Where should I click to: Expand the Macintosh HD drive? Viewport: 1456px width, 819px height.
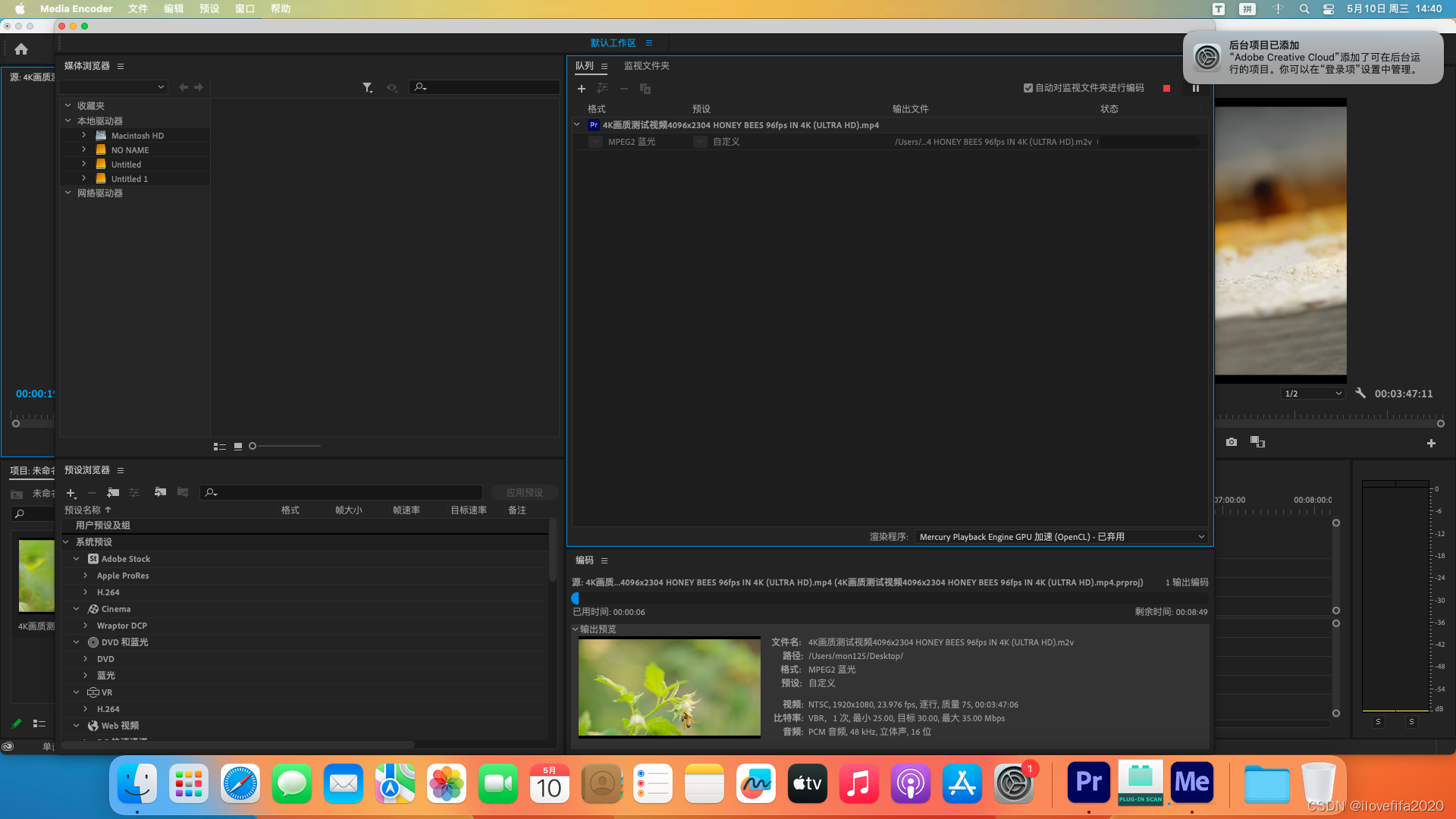[83, 135]
